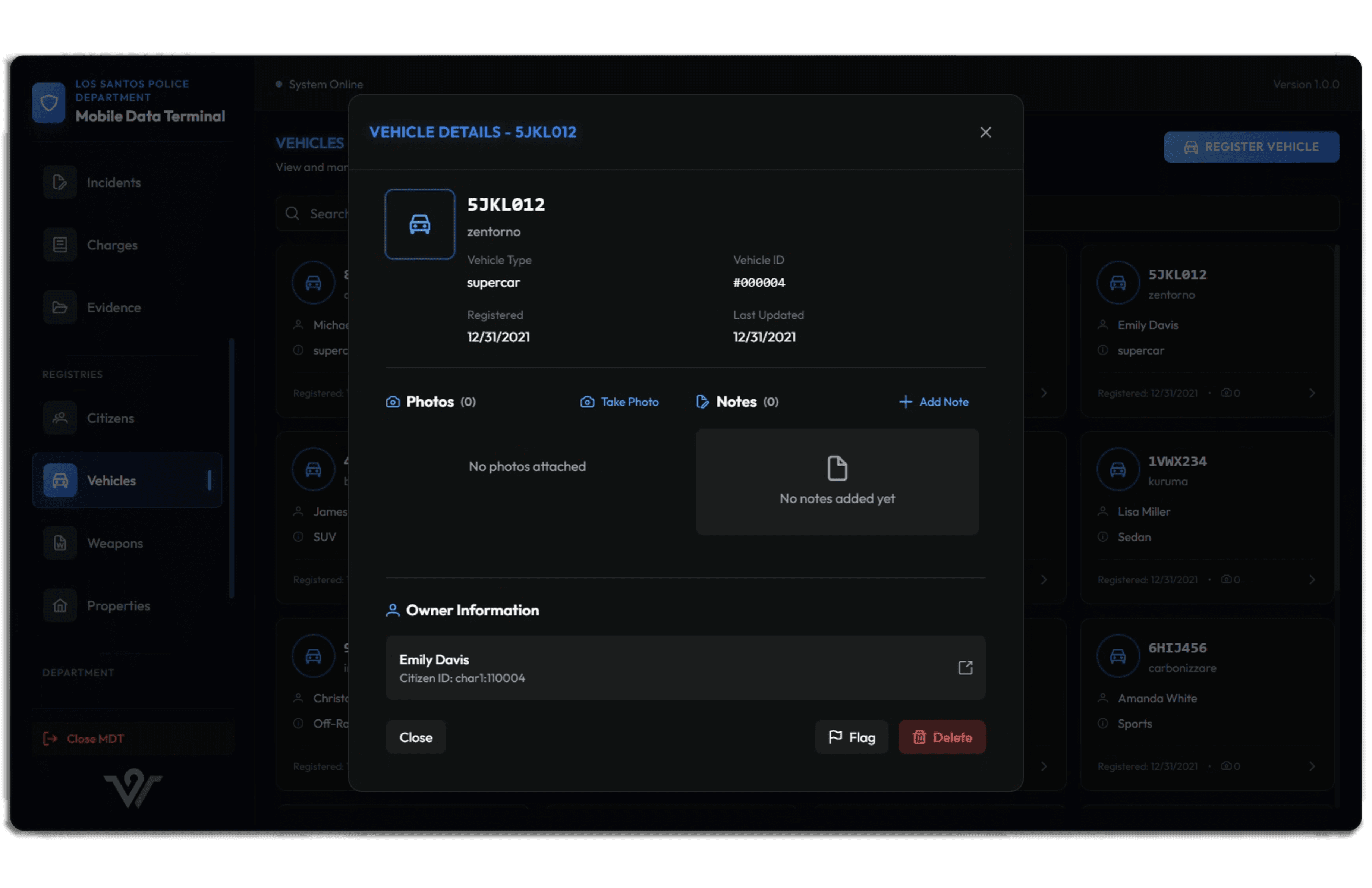The height and width of the screenshot is (888, 1372).
Task: Close the Vehicle Details dialog with X
Action: 985,133
